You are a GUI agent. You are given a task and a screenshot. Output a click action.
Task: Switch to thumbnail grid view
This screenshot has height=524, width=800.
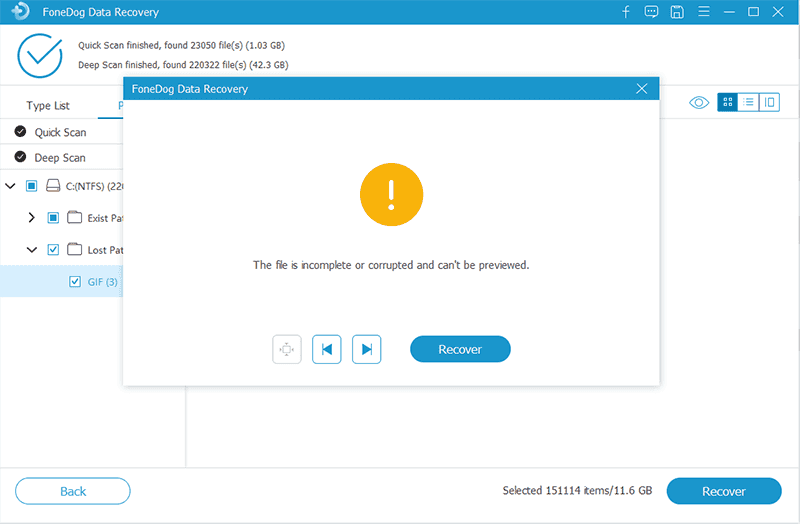pyautogui.click(x=728, y=102)
